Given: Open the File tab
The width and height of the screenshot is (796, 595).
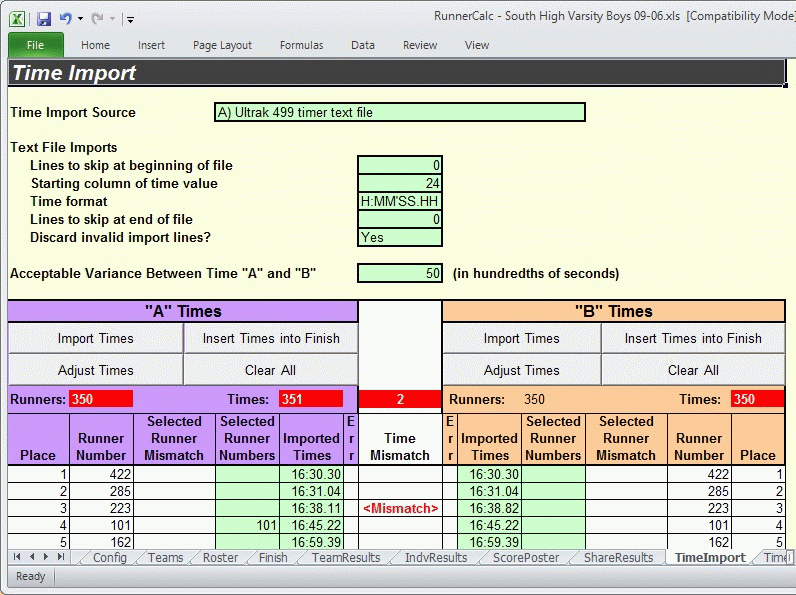Looking at the screenshot, I should 36,45.
